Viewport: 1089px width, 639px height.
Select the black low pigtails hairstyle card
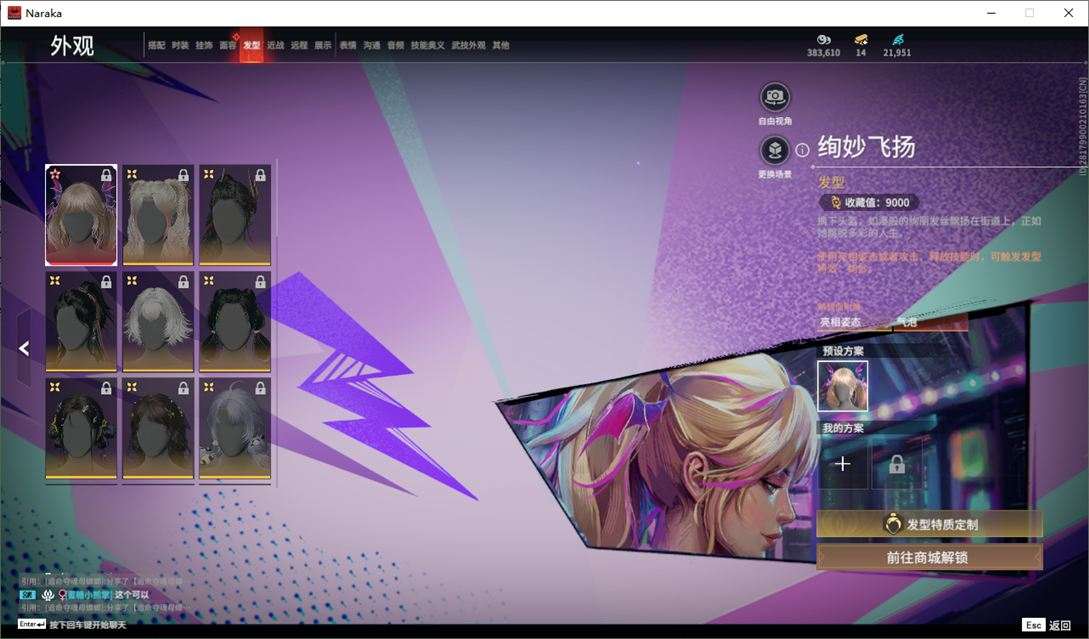click(x=235, y=322)
